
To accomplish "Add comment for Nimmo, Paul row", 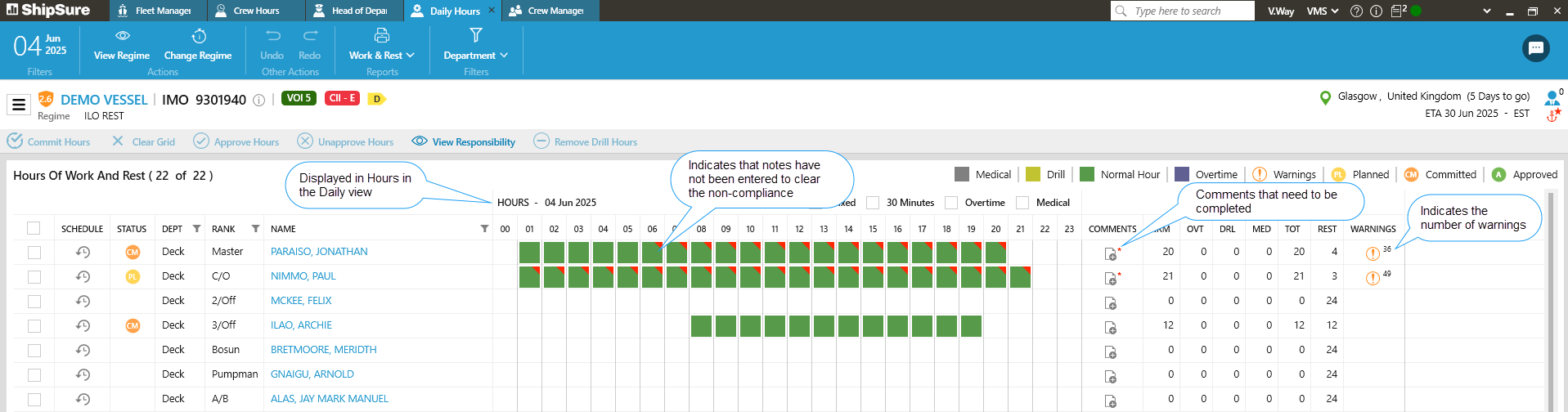I will click(1110, 279).
